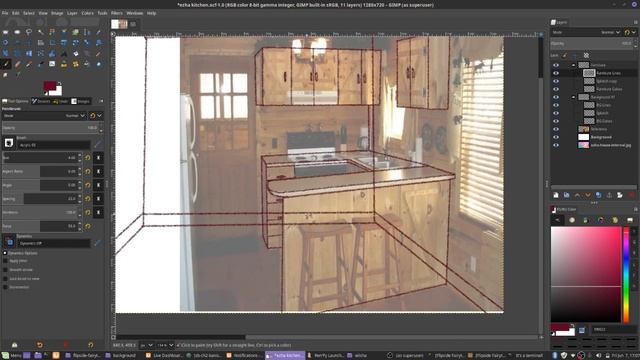Open paintbrush Mode dropdown in Tool Options

(44, 116)
